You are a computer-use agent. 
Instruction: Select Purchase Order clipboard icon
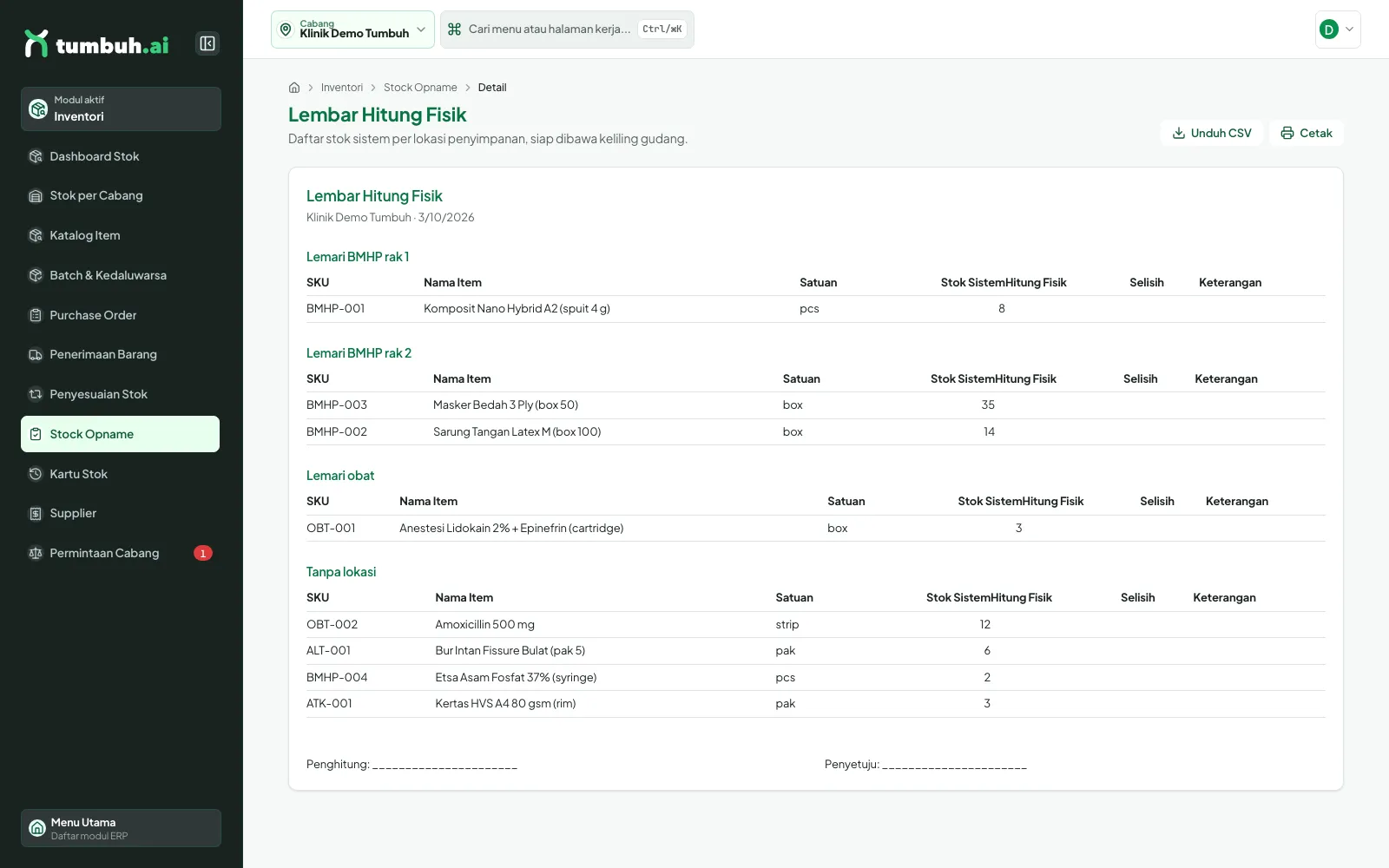click(36, 315)
